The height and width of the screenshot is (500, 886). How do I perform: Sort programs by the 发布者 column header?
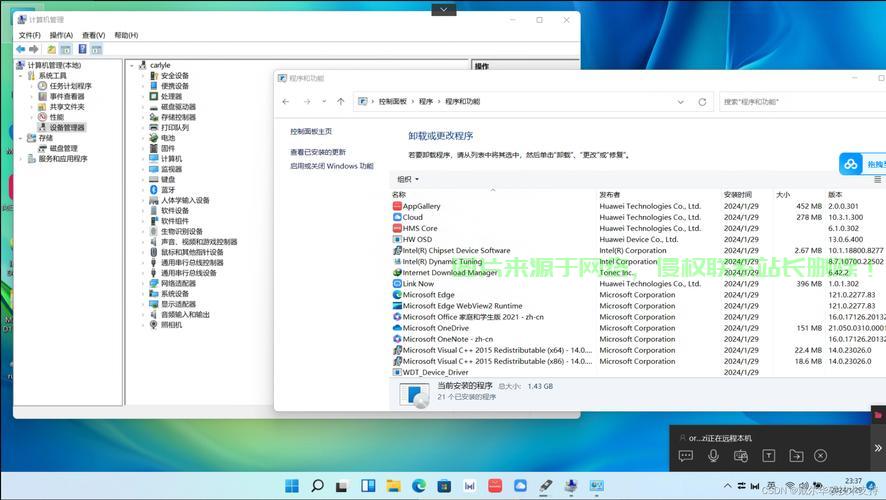pyautogui.click(x=610, y=194)
